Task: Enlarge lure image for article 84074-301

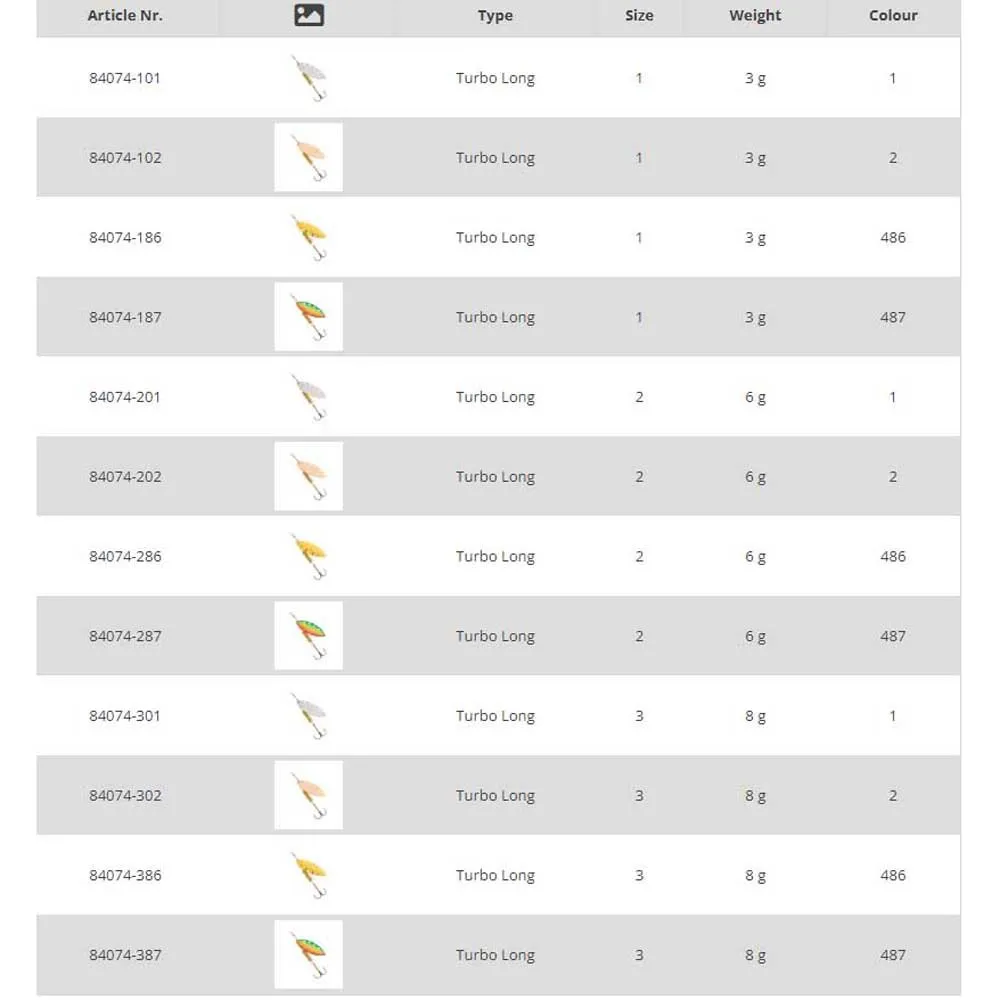Action: [x=309, y=716]
